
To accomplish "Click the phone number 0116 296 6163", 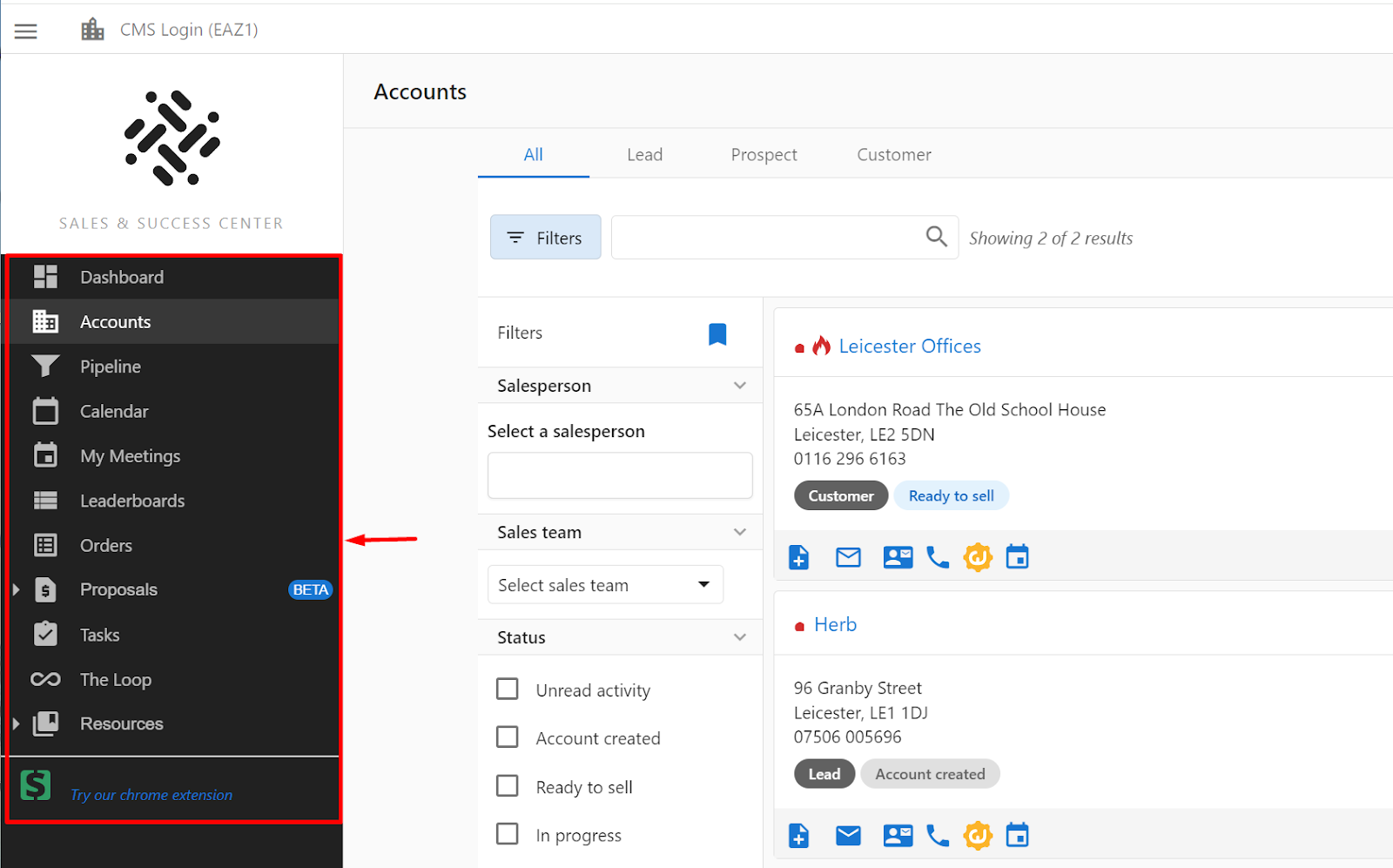I will (850, 459).
